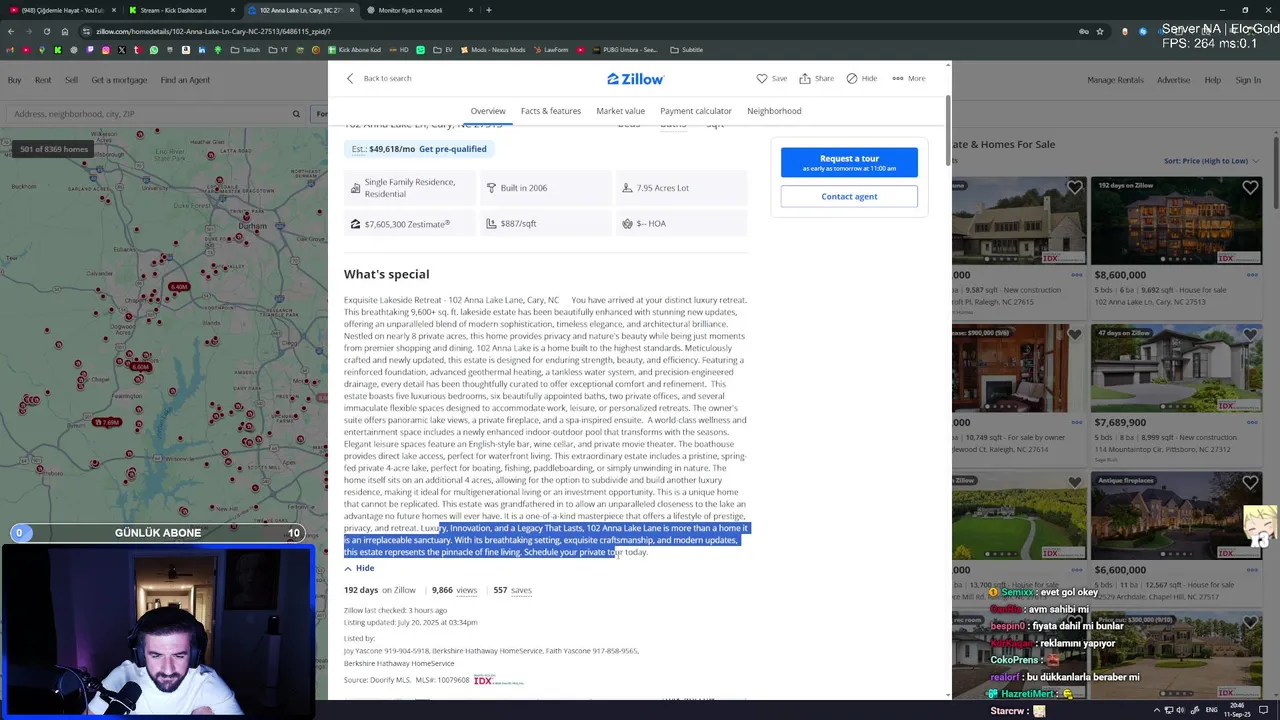Click the X (Twitter) bookmark icon
This screenshot has width=1280, height=720.
point(122,50)
